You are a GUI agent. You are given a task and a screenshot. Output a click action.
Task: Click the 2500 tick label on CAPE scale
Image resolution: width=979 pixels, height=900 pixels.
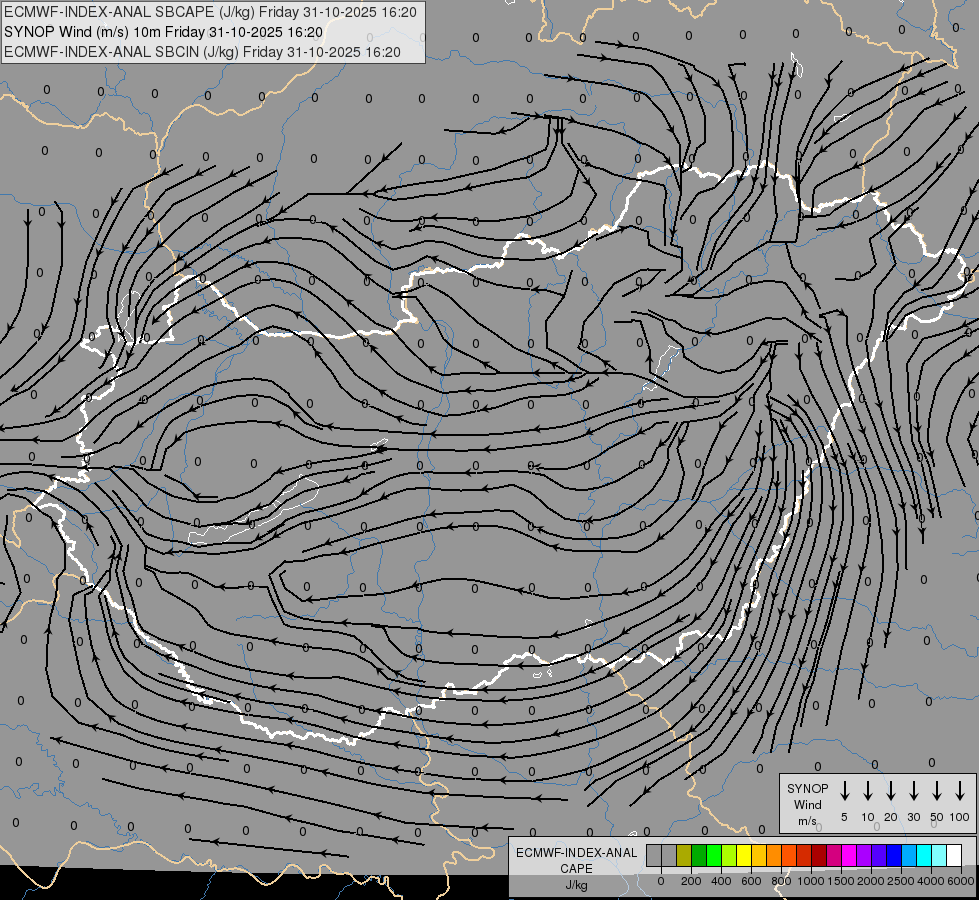[901, 881]
